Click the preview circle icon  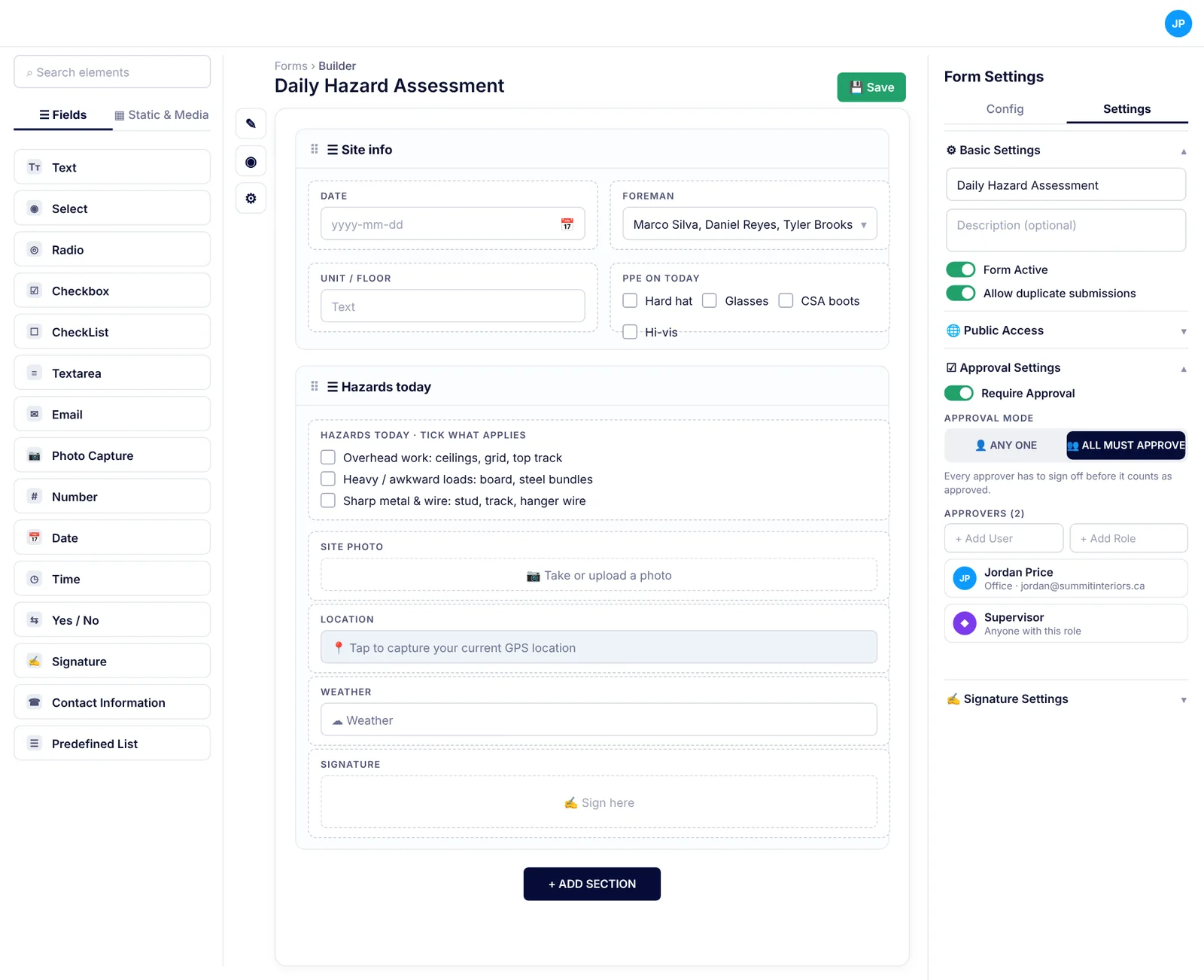click(x=251, y=162)
